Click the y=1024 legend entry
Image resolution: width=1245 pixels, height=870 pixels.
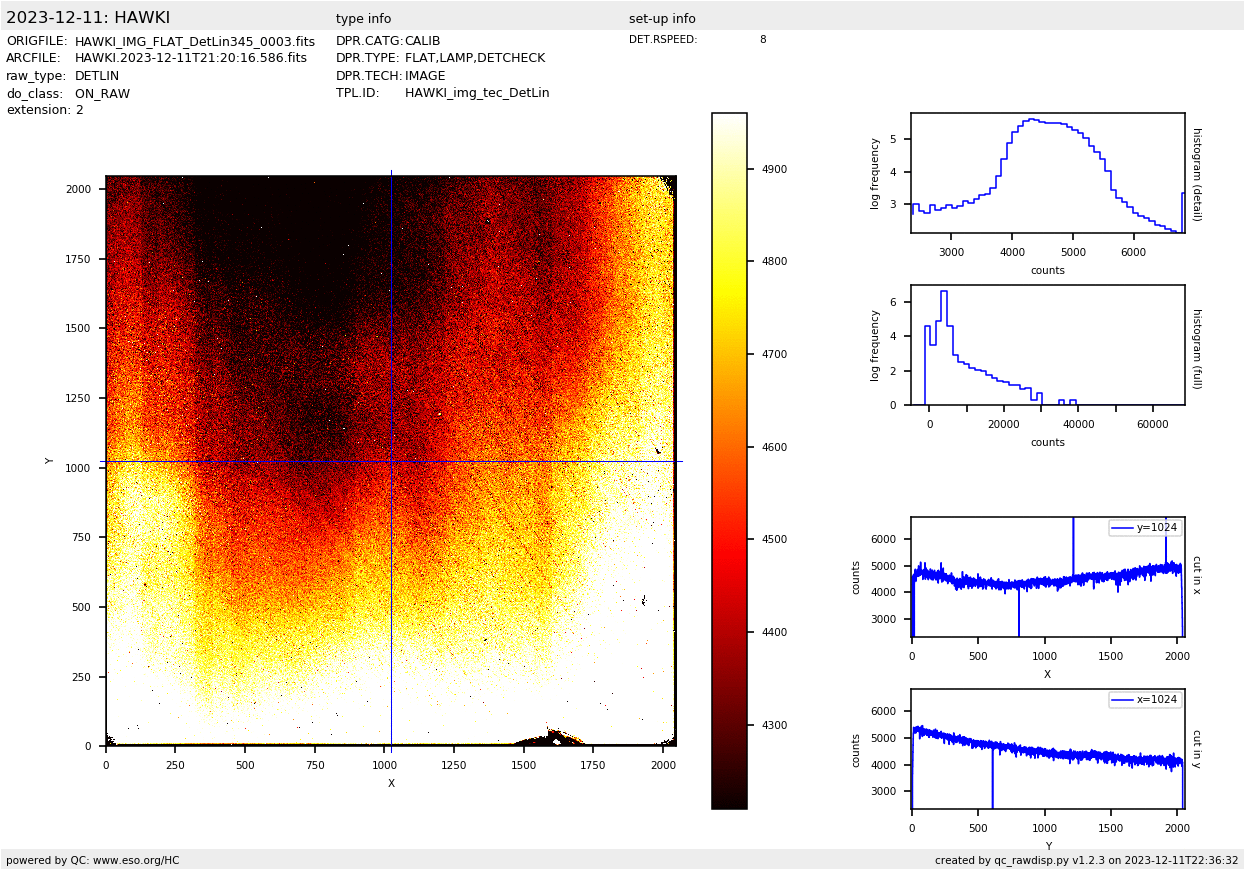click(x=1145, y=528)
